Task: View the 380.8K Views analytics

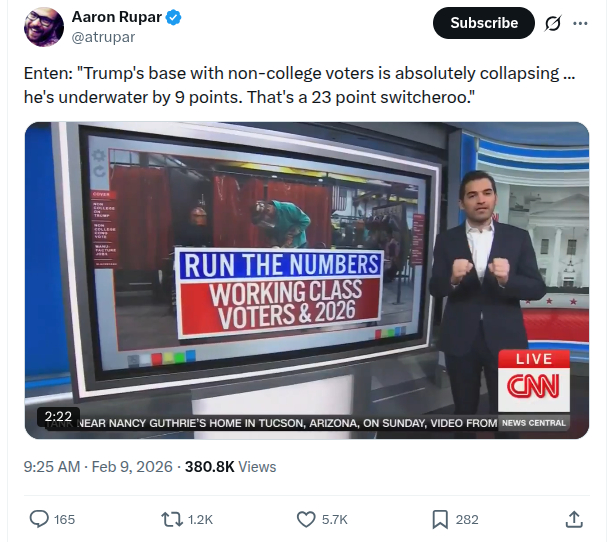Action: 231,466
